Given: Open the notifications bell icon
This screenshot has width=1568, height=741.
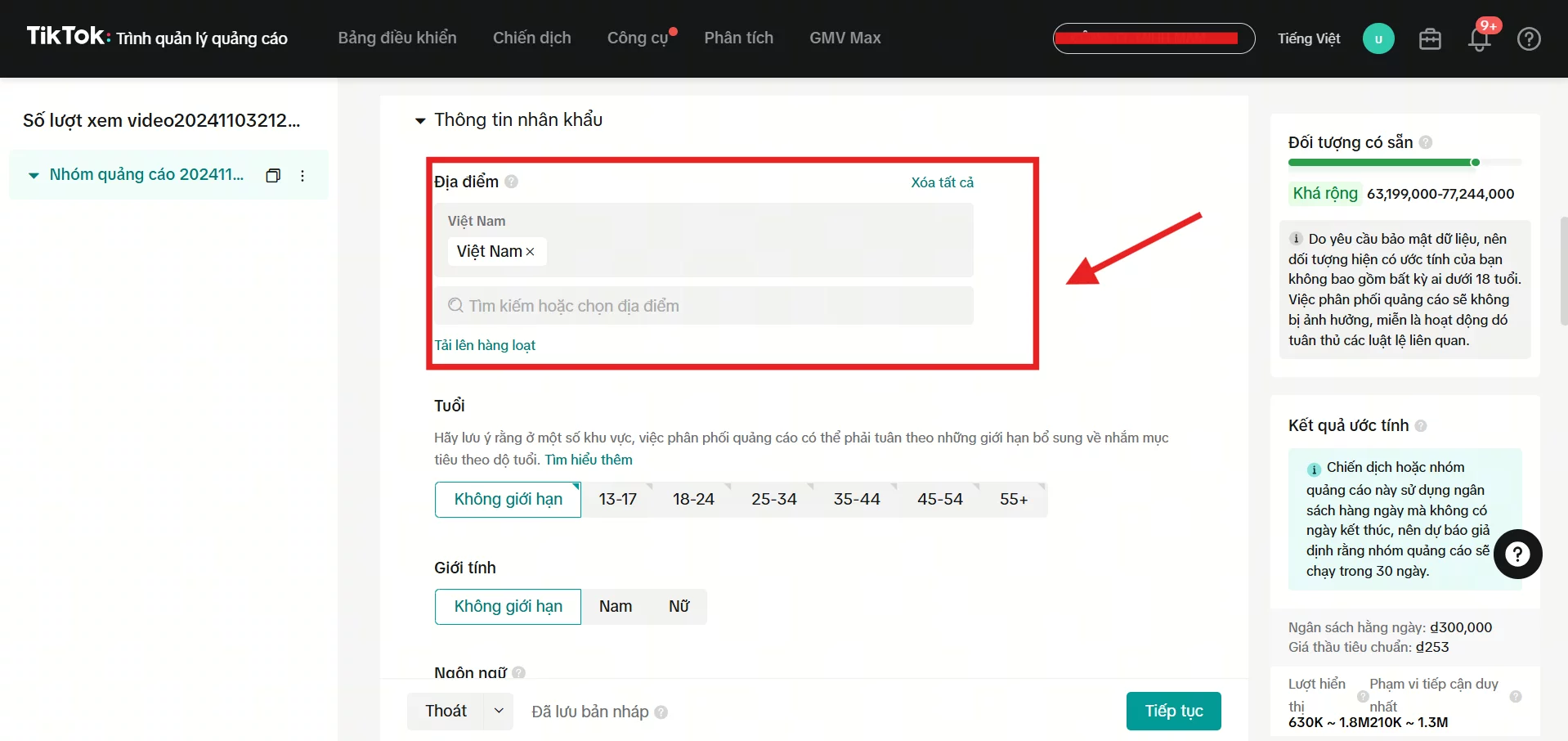Looking at the screenshot, I should point(1479,38).
